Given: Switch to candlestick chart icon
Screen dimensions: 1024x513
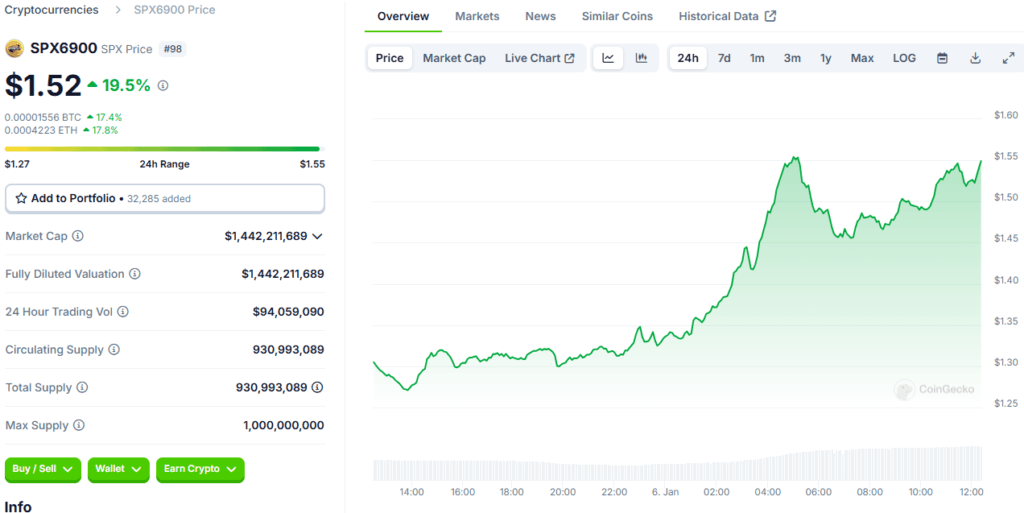Looking at the screenshot, I should click(x=641, y=58).
